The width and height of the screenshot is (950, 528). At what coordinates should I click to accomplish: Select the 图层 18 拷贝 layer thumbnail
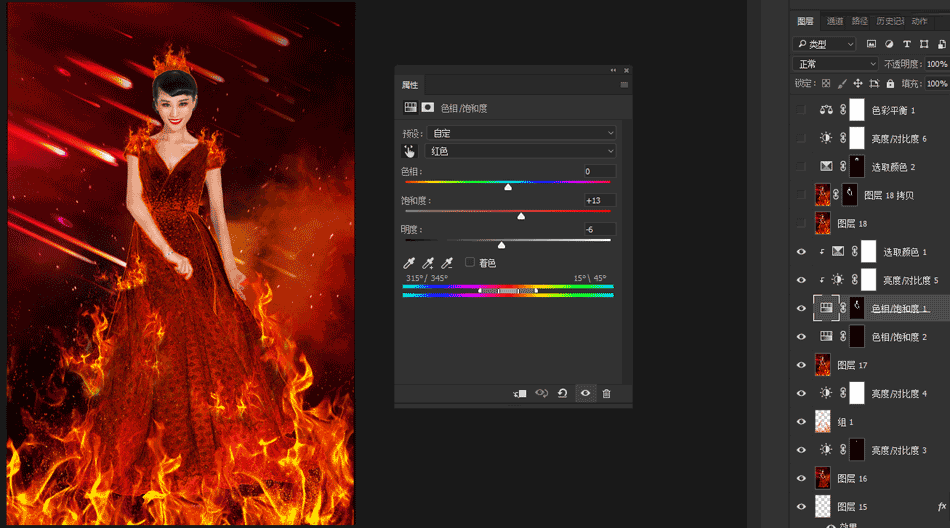coord(823,195)
